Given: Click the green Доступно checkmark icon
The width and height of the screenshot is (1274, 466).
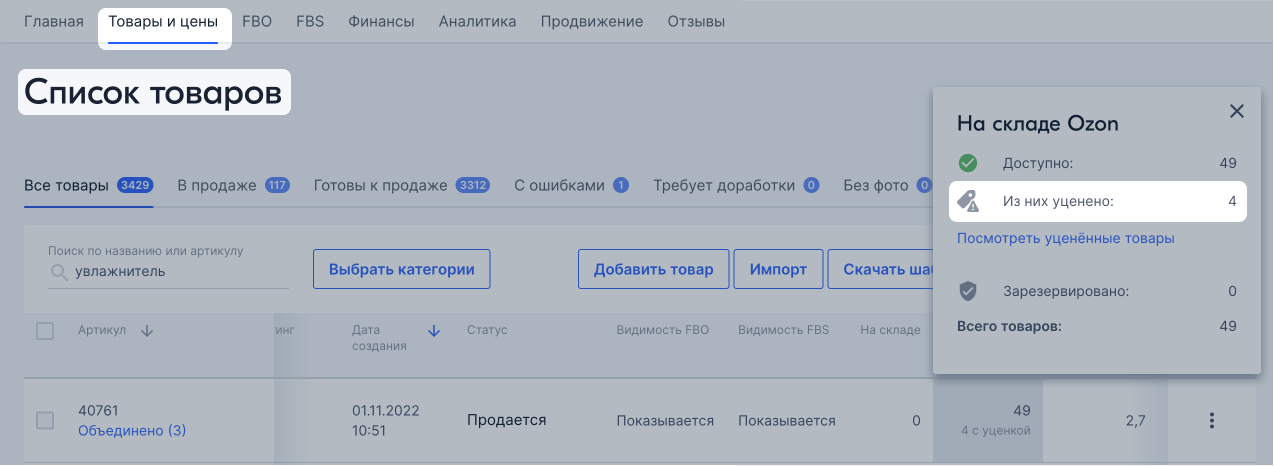Looking at the screenshot, I should pos(967,163).
